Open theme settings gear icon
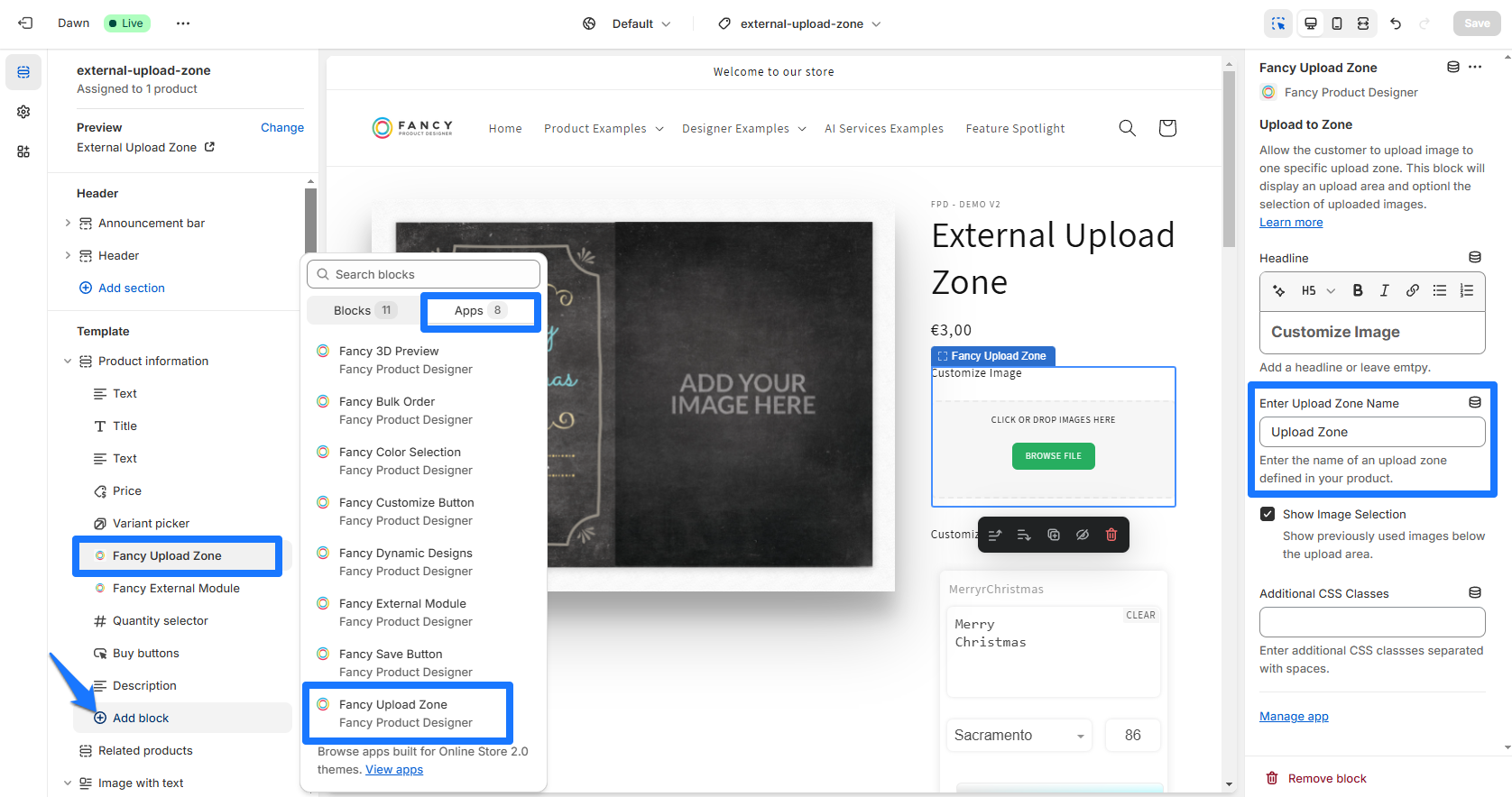This screenshot has height=797, width=1512. (23, 112)
